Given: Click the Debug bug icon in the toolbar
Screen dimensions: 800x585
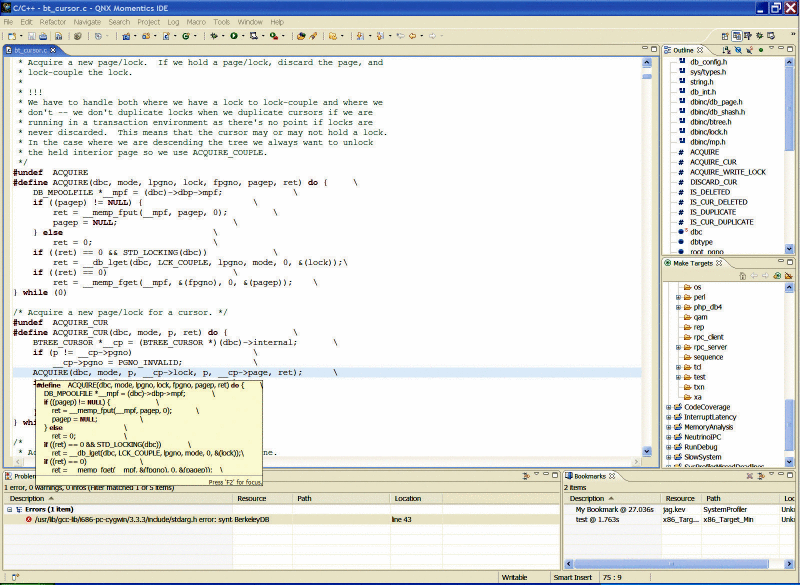Looking at the screenshot, I should point(214,36).
